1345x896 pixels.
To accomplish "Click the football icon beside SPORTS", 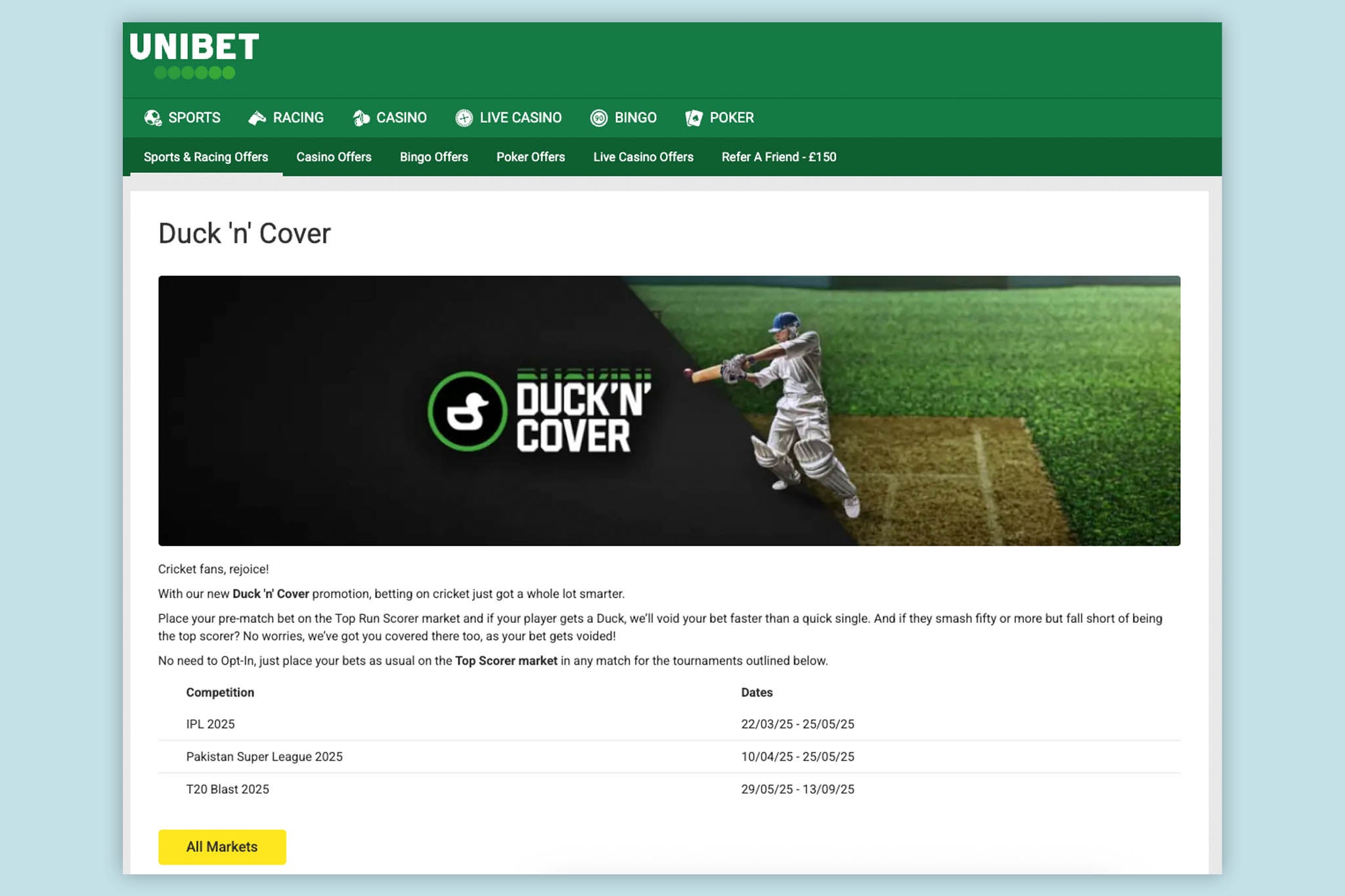I will 153,117.
